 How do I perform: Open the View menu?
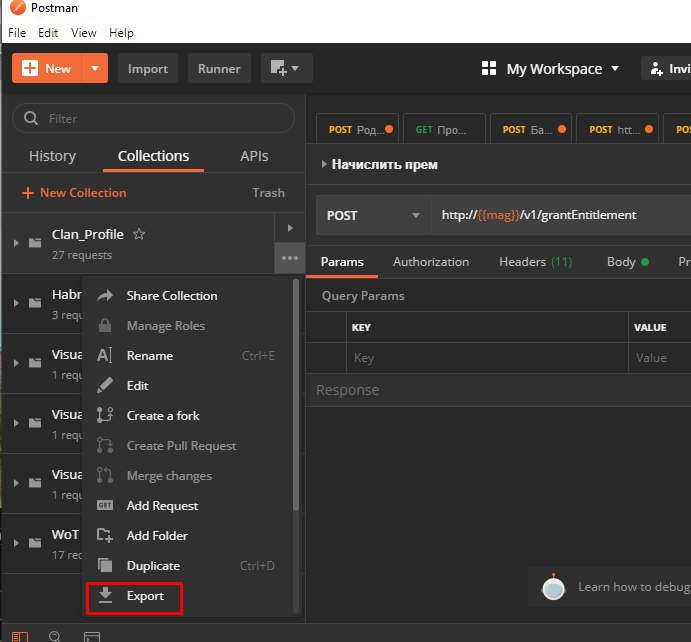83,33
